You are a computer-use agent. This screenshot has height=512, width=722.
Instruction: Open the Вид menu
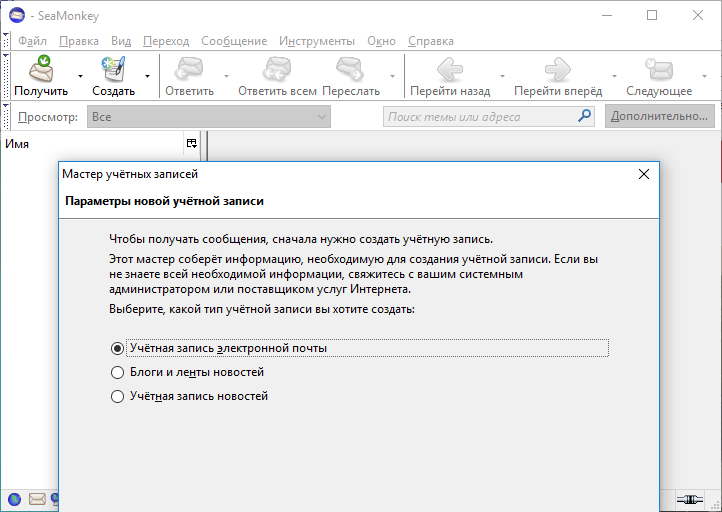[121, 41]
